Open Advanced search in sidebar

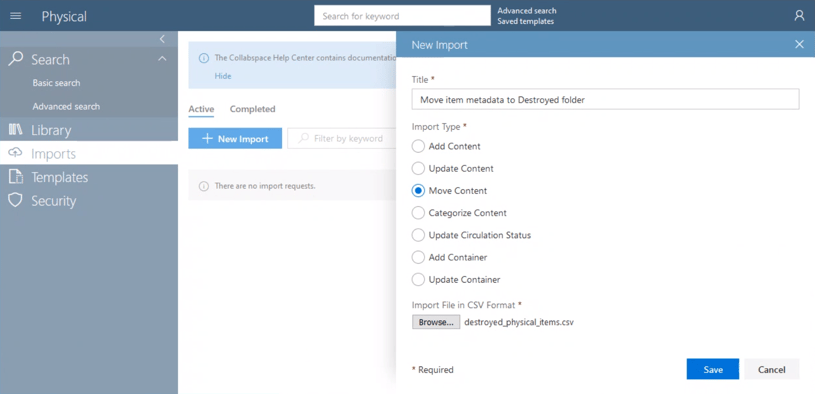coord(66,106)
